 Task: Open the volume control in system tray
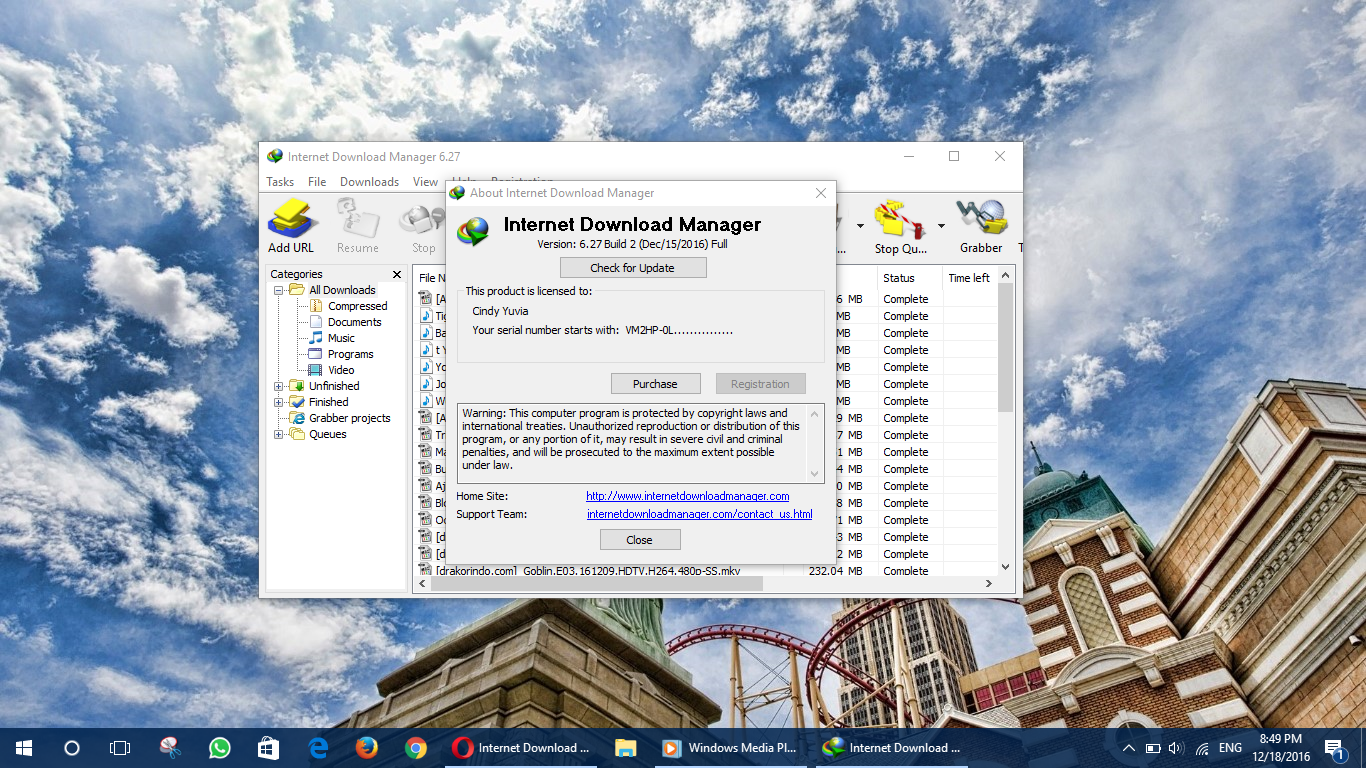point(1176,748)
